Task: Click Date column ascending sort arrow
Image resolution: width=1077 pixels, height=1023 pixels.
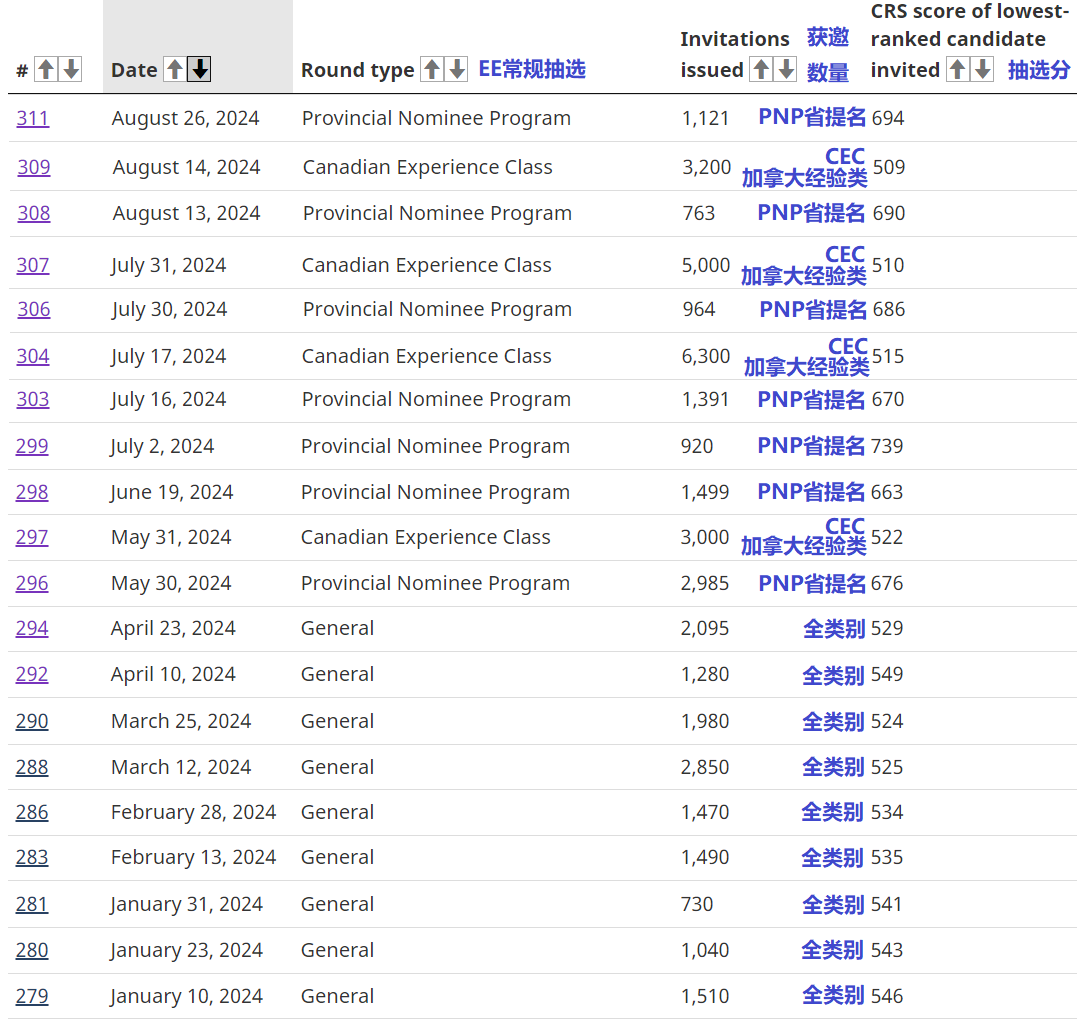Action: [x=175, y=69]
